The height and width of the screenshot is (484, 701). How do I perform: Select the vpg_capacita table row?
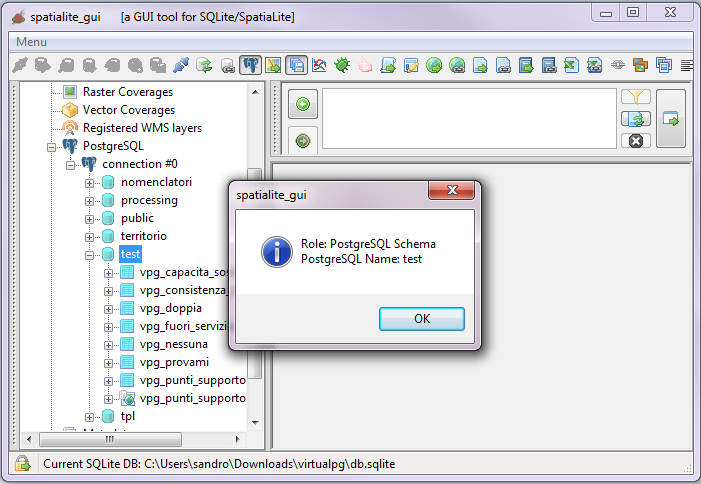184,272
